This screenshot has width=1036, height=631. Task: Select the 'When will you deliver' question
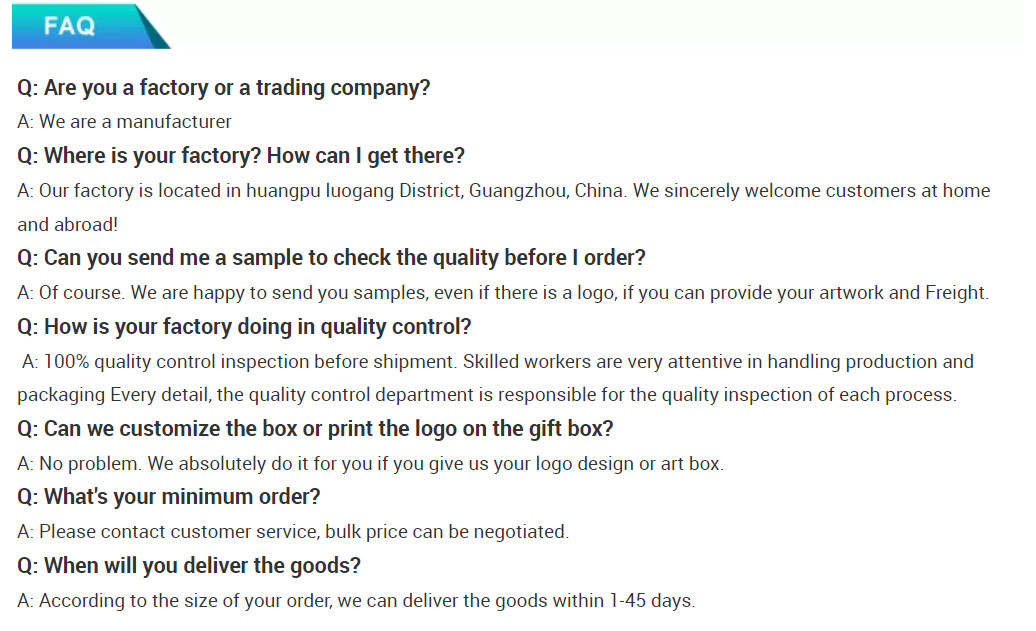coord(189,566)
